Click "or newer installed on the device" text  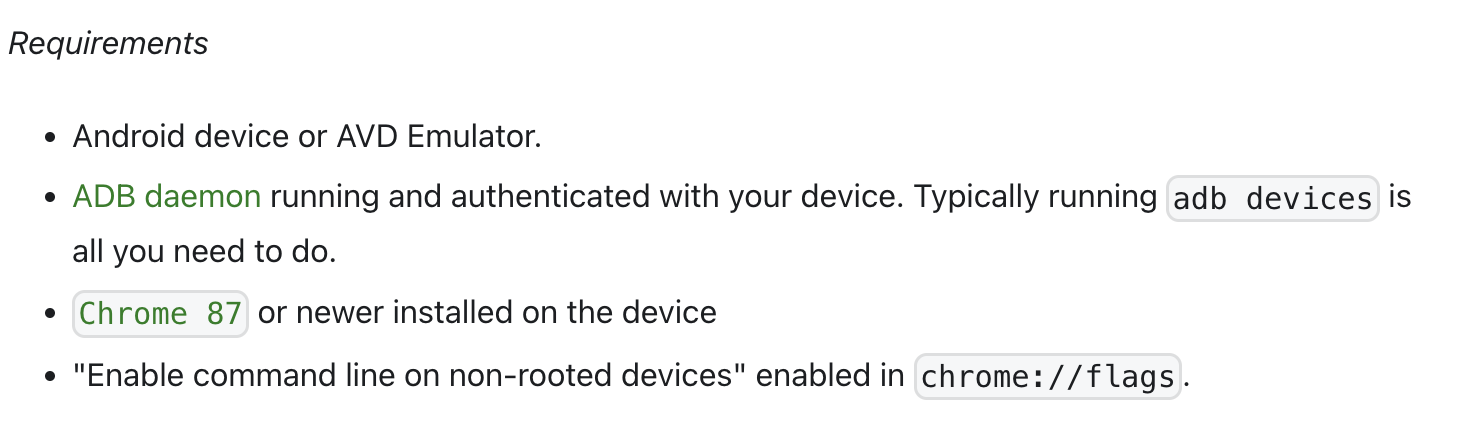tap(487, 313)
